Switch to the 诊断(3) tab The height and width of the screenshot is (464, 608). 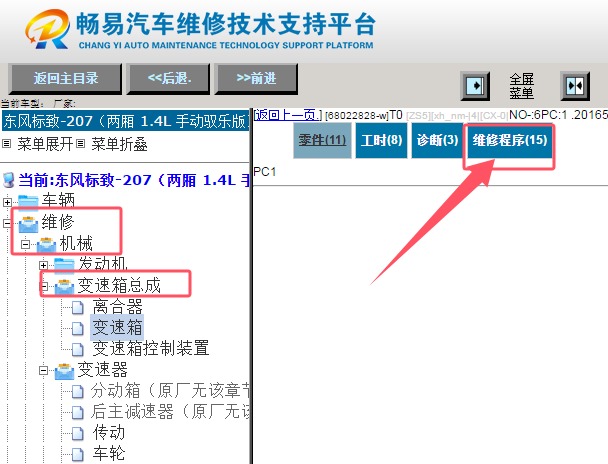coord(437,140)
